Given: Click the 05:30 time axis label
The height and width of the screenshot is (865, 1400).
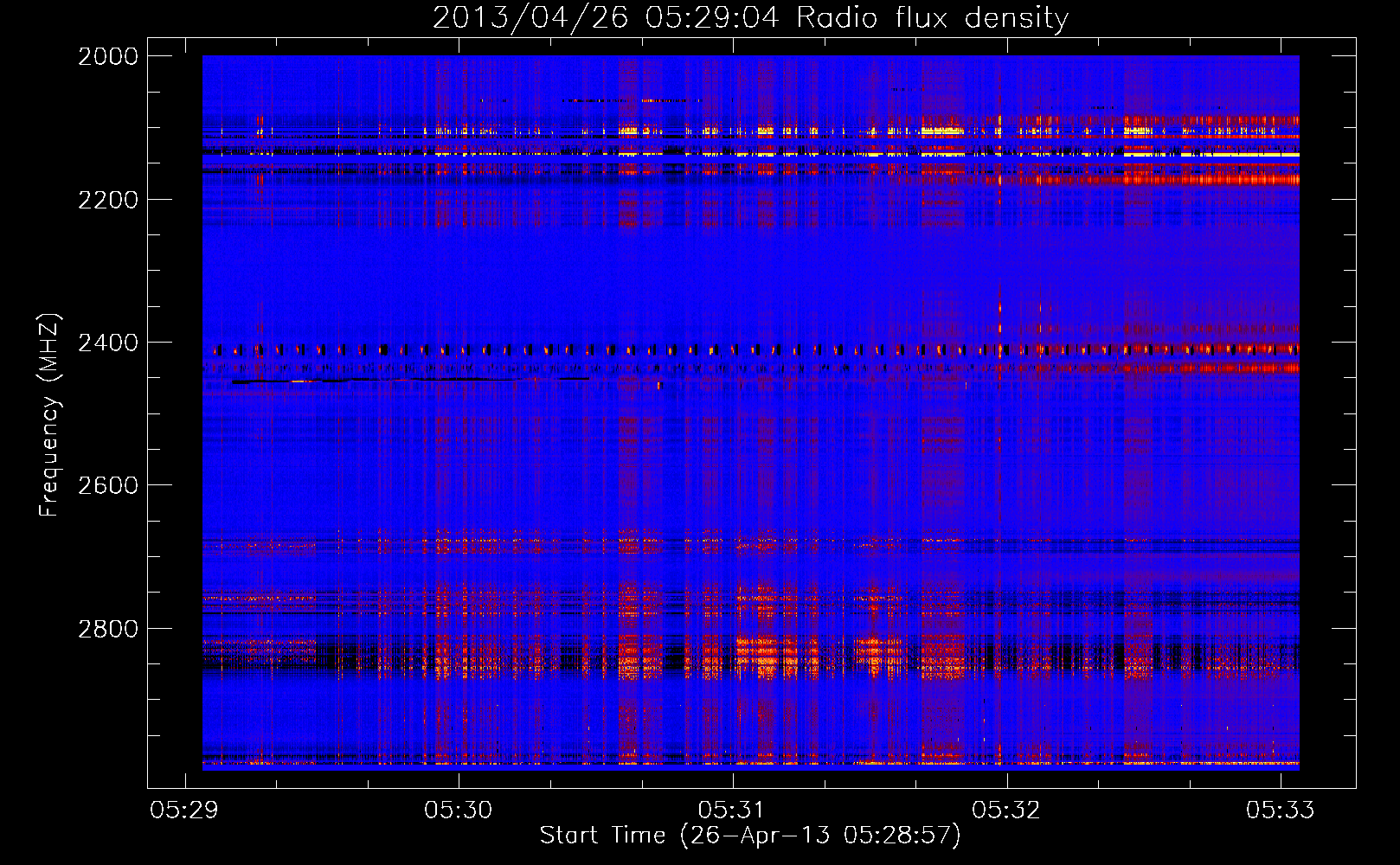Looking at the screenshot, I should [x=458, y=810].
